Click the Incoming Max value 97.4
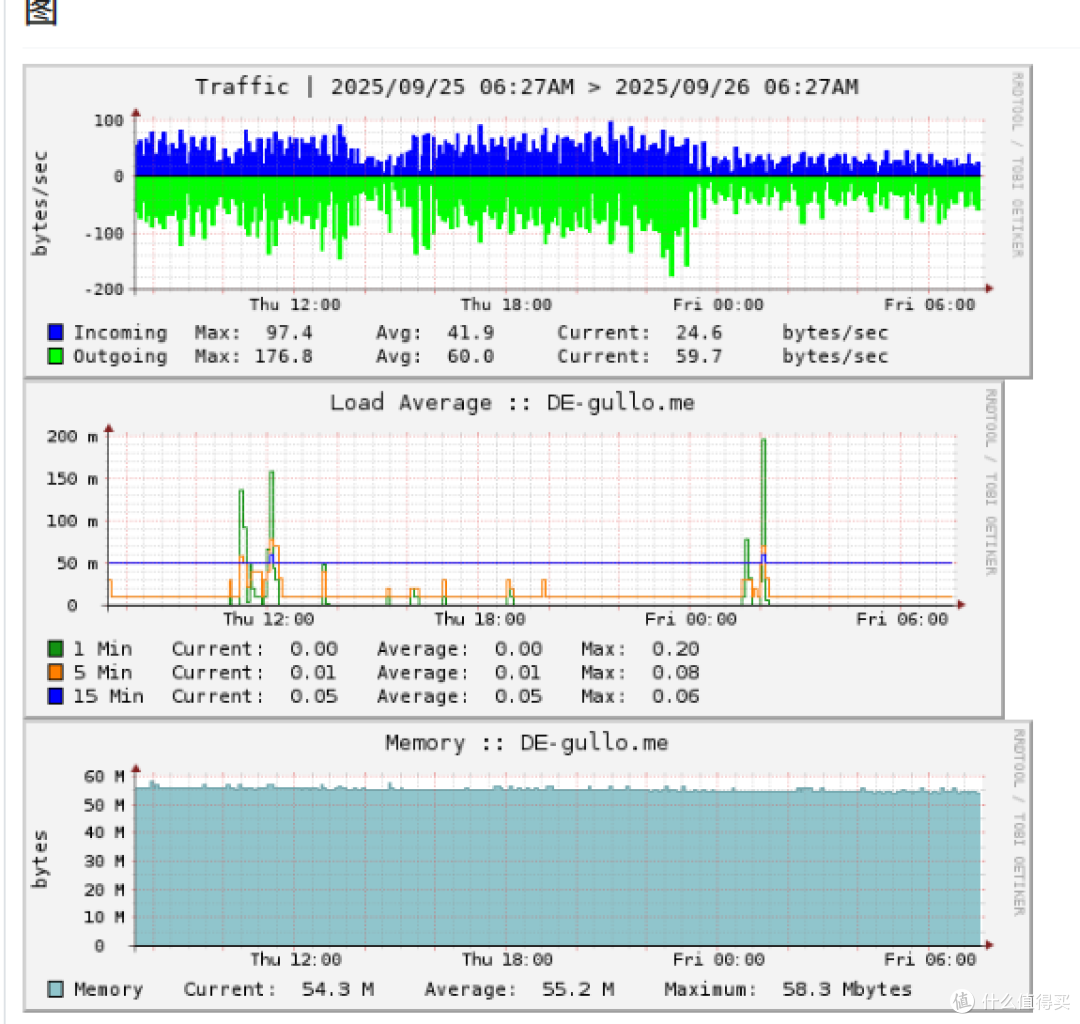Screen dimensions: 1080x1024 coord(289,333)
